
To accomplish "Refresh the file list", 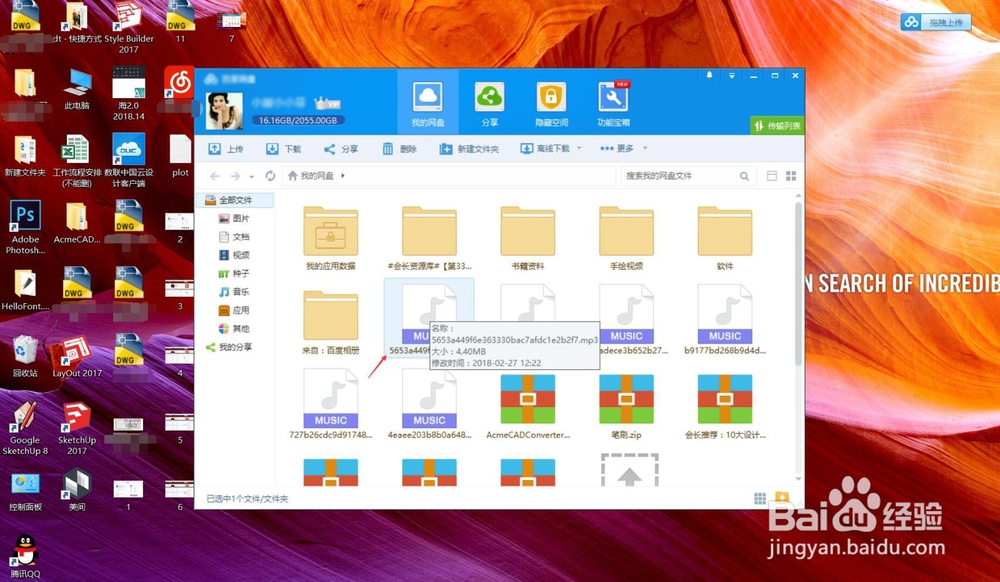I will click(x=270, y=176).
